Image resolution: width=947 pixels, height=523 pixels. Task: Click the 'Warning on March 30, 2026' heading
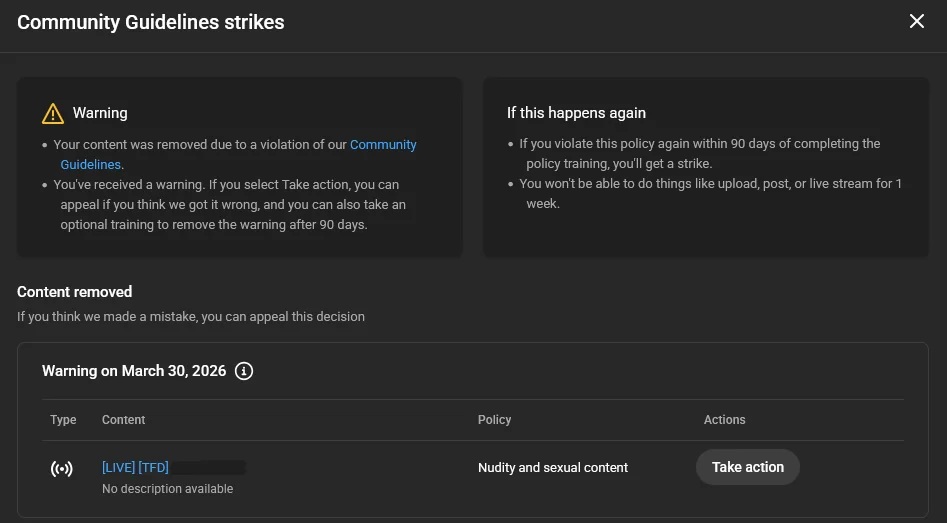(x=134, y=371)
